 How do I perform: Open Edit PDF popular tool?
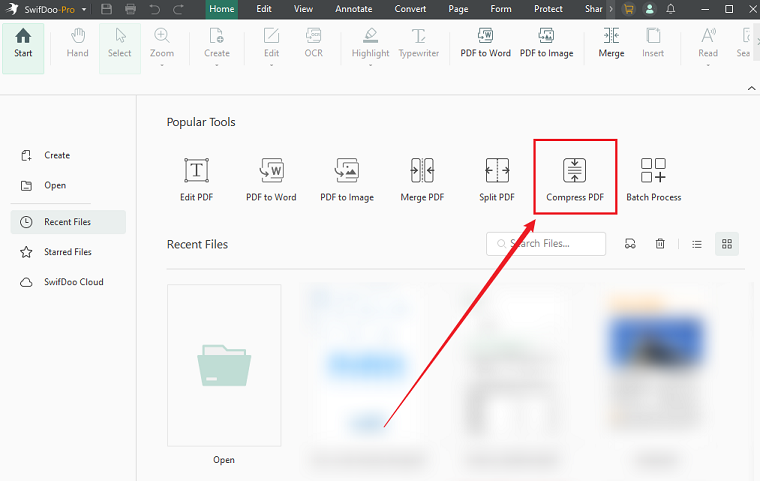pyautogui.click(x=196, y=180)
